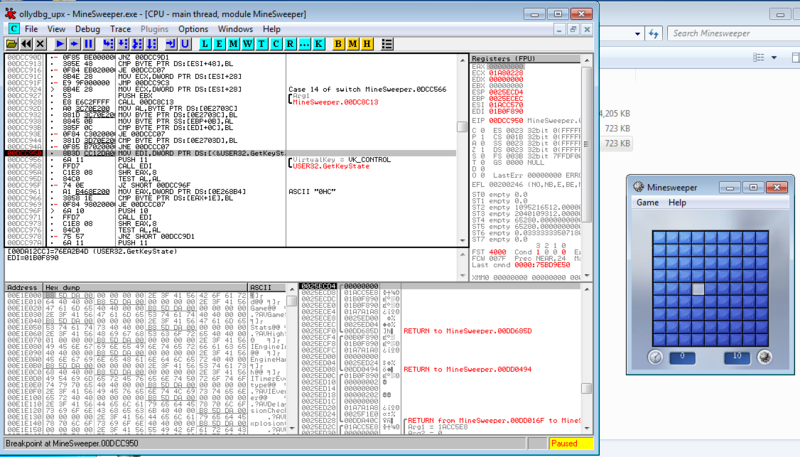
Task: Click the CPU window C icon in menu bar
Action: point(13,29)
